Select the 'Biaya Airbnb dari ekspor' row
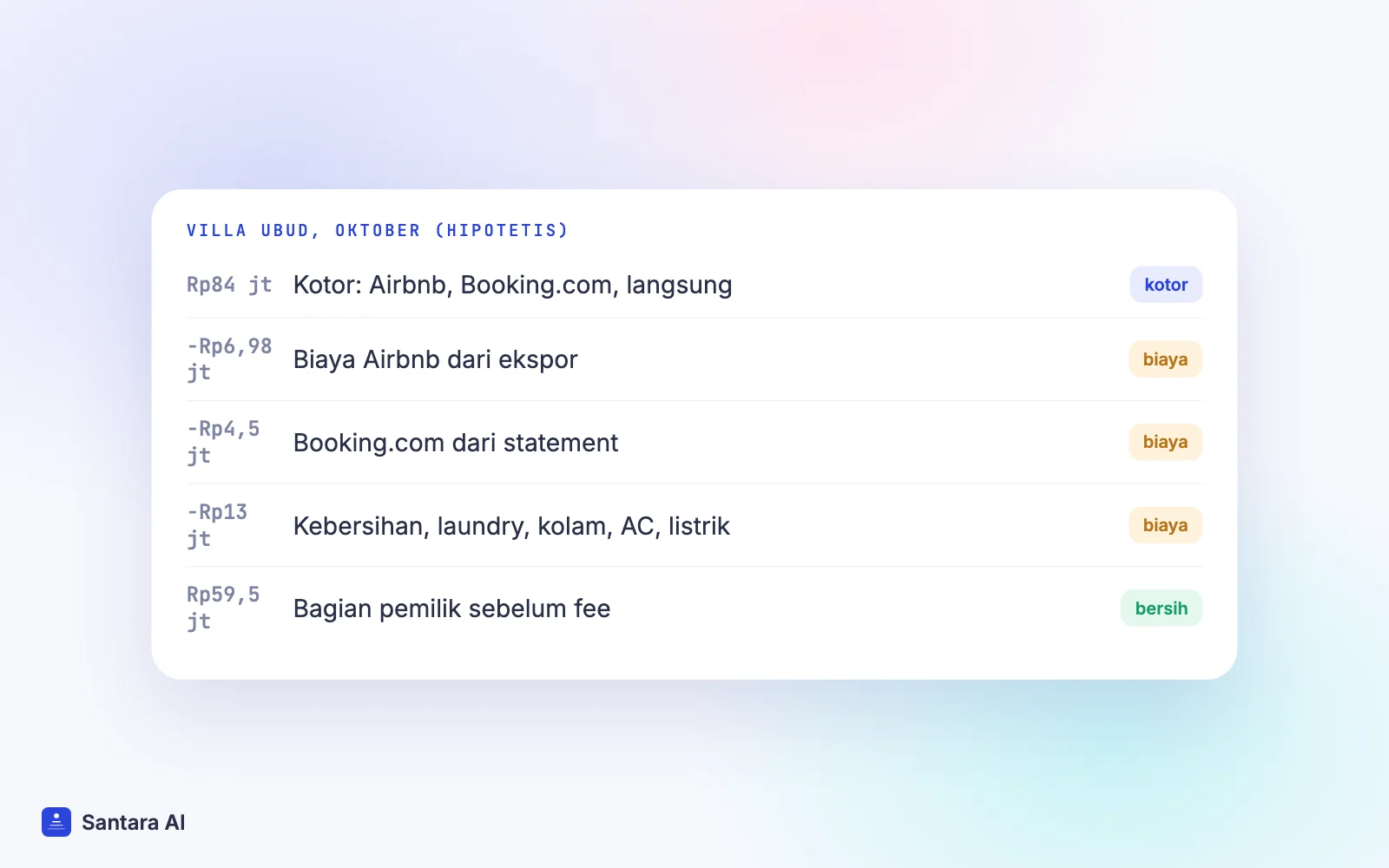This screenshot has height=868, width=1389. tap(694, 359)
